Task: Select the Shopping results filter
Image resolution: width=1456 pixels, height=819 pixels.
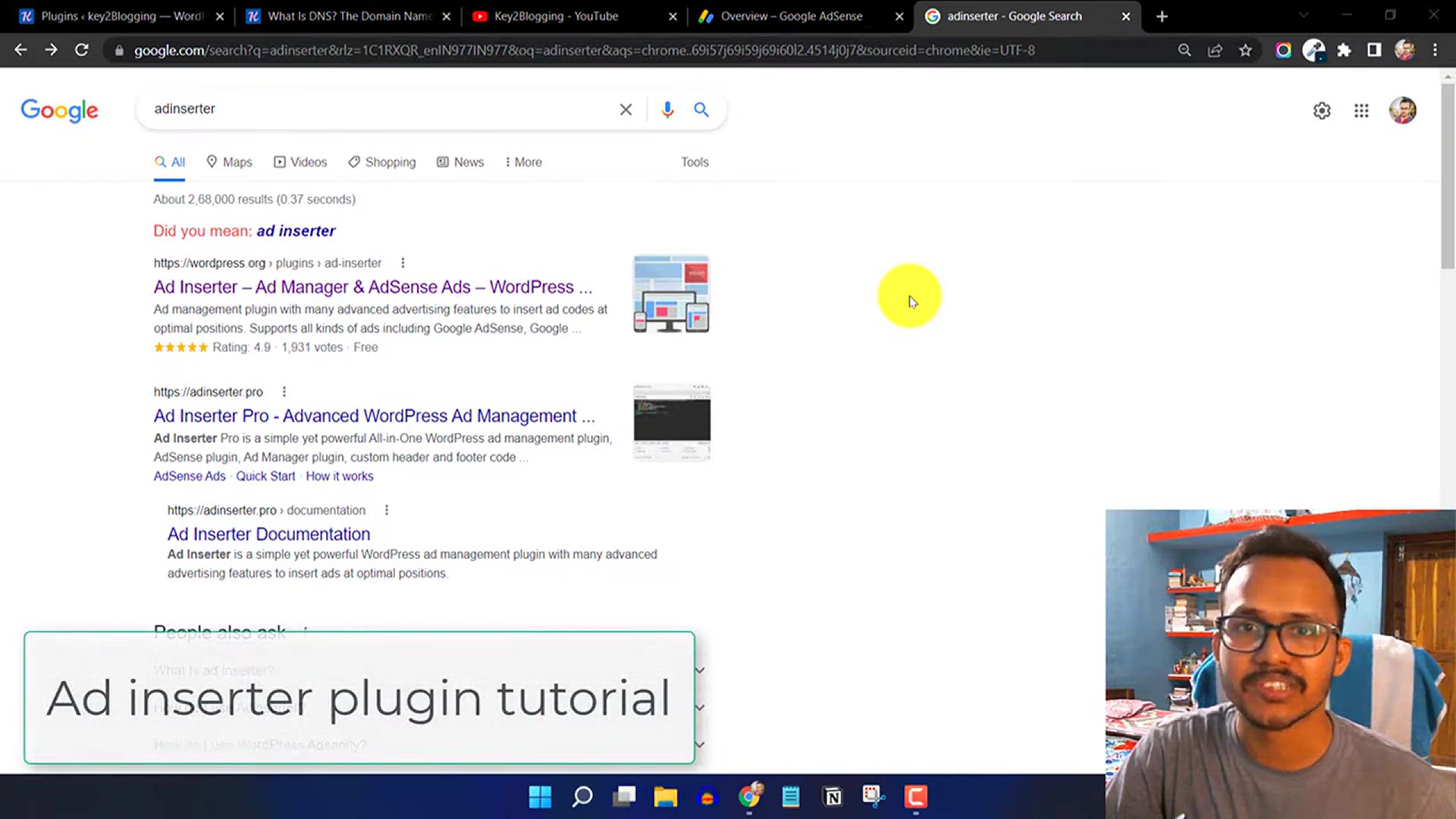Action: [382, 162]
